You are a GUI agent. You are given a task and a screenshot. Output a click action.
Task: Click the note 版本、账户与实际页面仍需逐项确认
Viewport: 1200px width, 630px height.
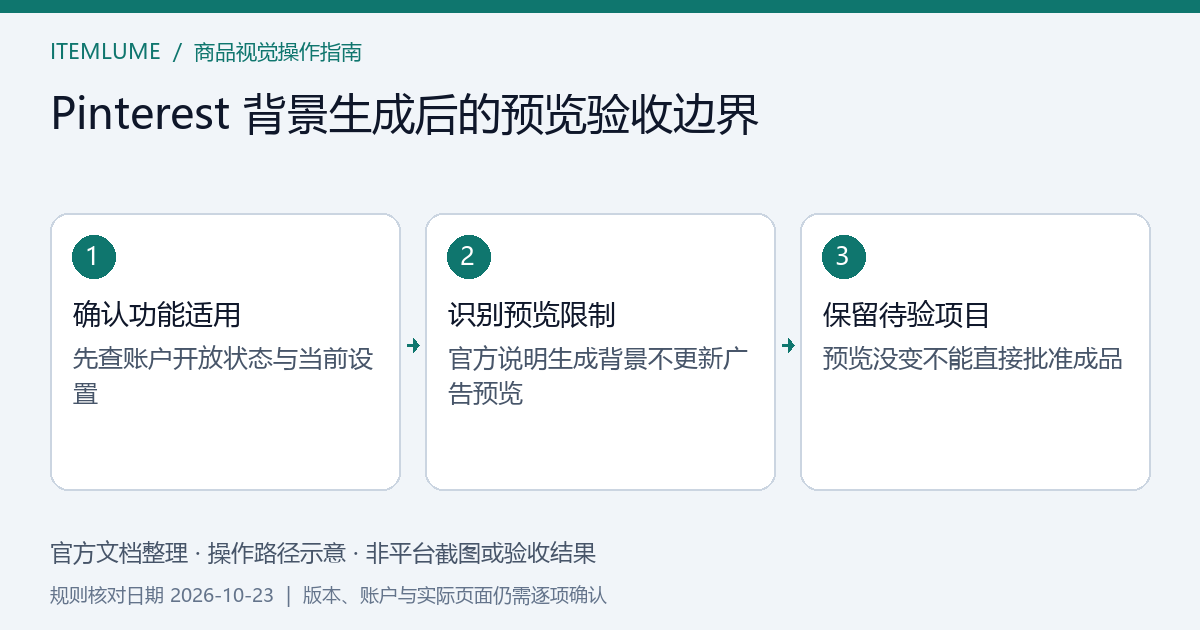tap(455, 596)
